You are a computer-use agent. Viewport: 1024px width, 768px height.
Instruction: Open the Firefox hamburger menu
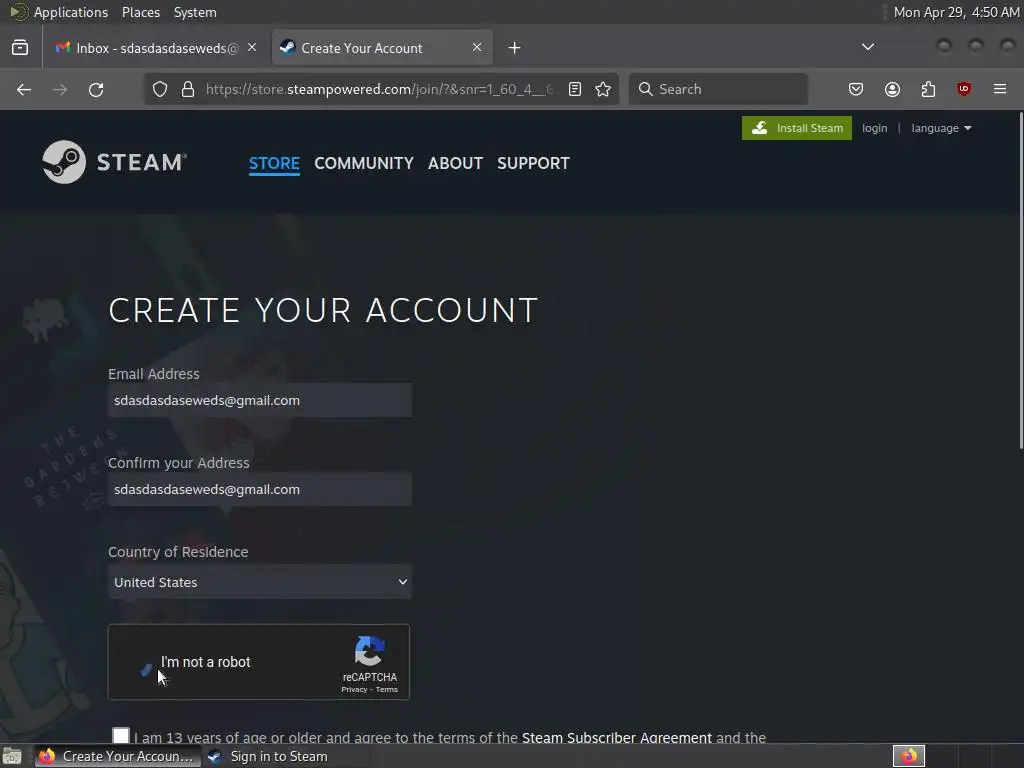tap(1000, 89)
